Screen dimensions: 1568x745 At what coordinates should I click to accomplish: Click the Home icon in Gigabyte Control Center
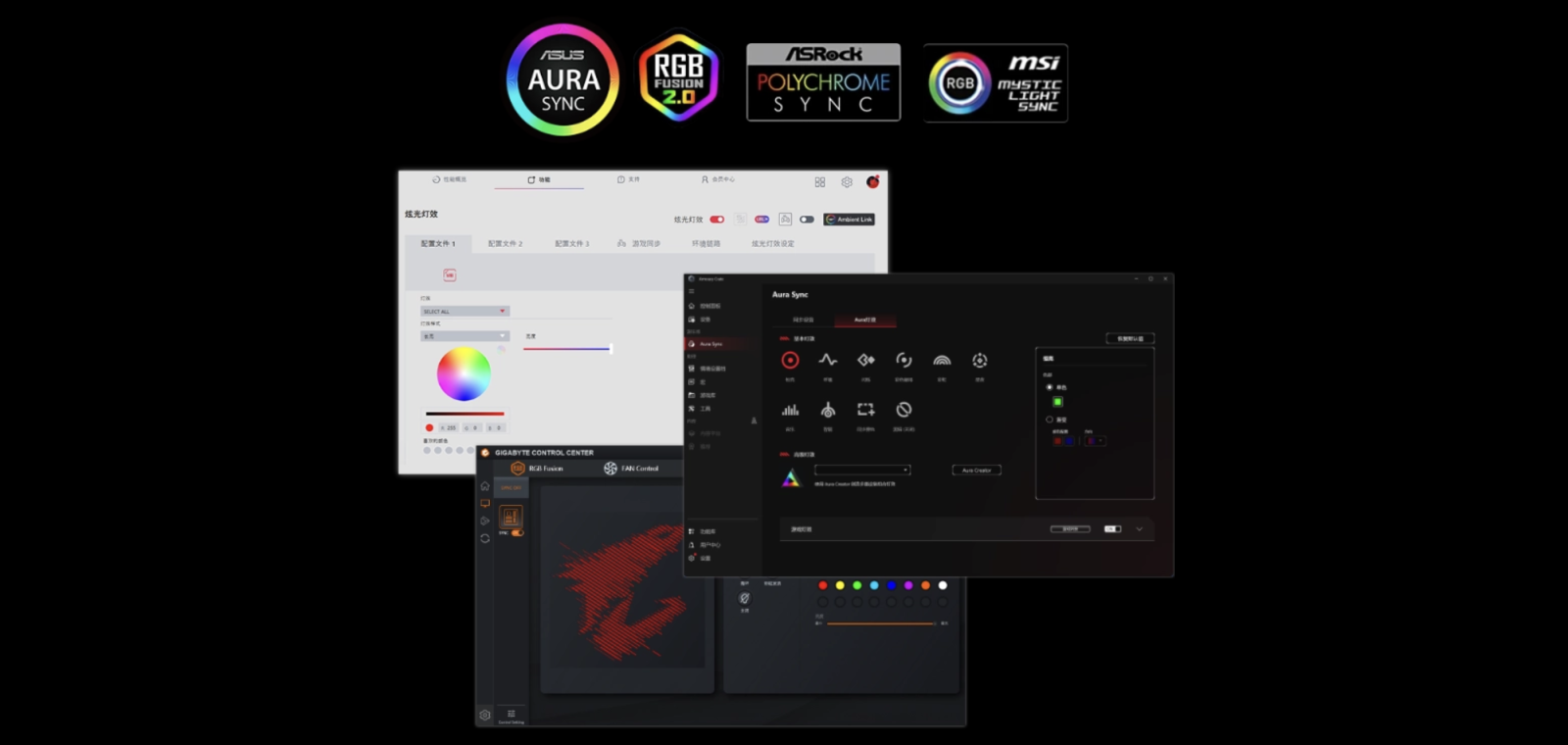(485, 486)
